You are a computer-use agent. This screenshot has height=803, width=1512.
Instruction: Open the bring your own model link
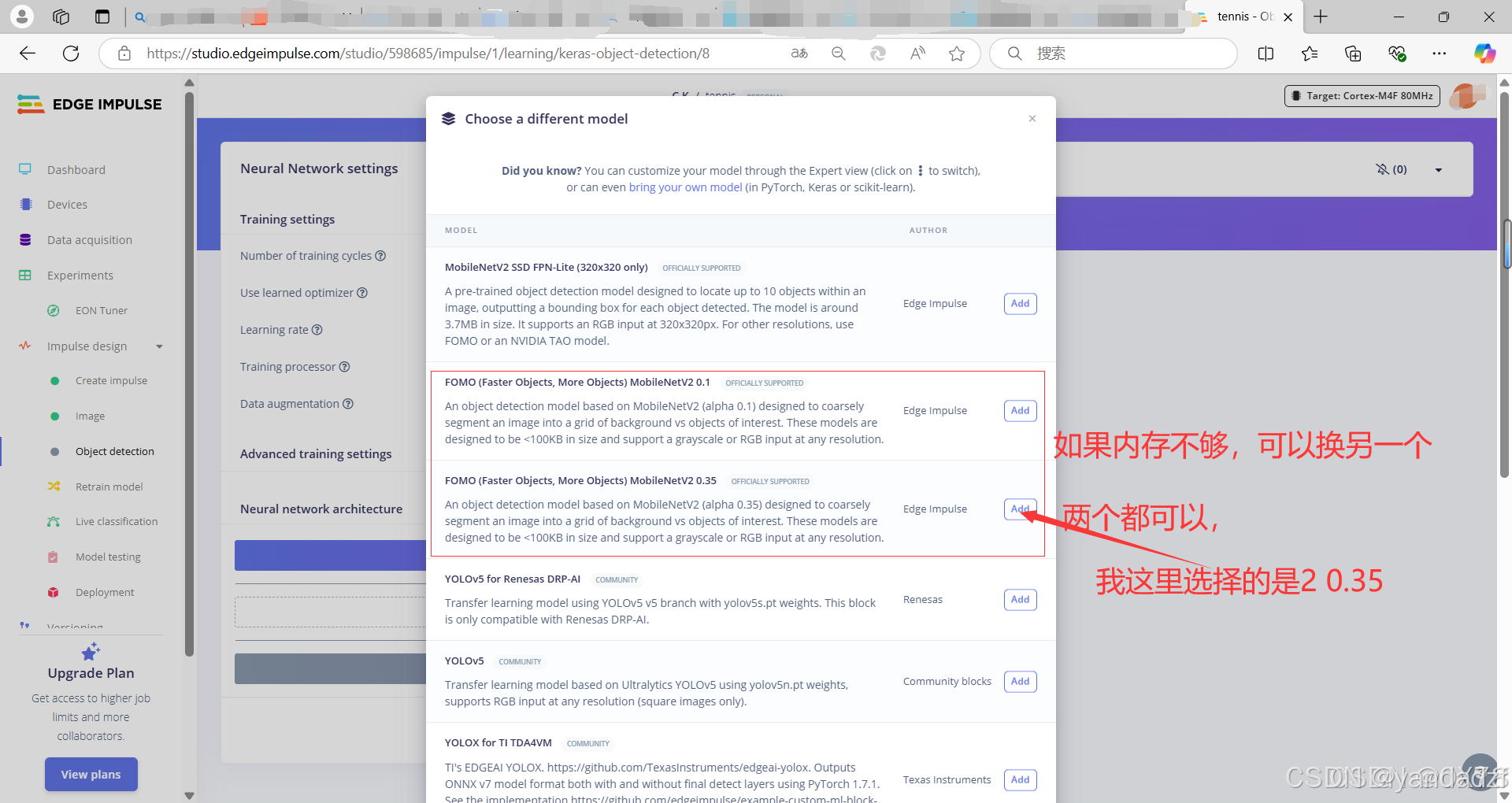(x=685, y=187)
